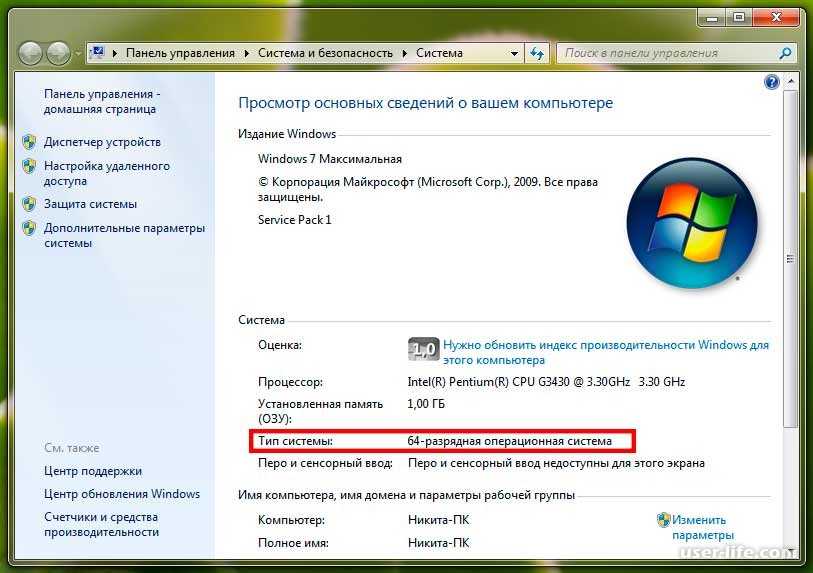Click the installed memory value 1,00 ГБ
Image resolution: width=813 pixels, height=573 pixels.
pos(426,404)
